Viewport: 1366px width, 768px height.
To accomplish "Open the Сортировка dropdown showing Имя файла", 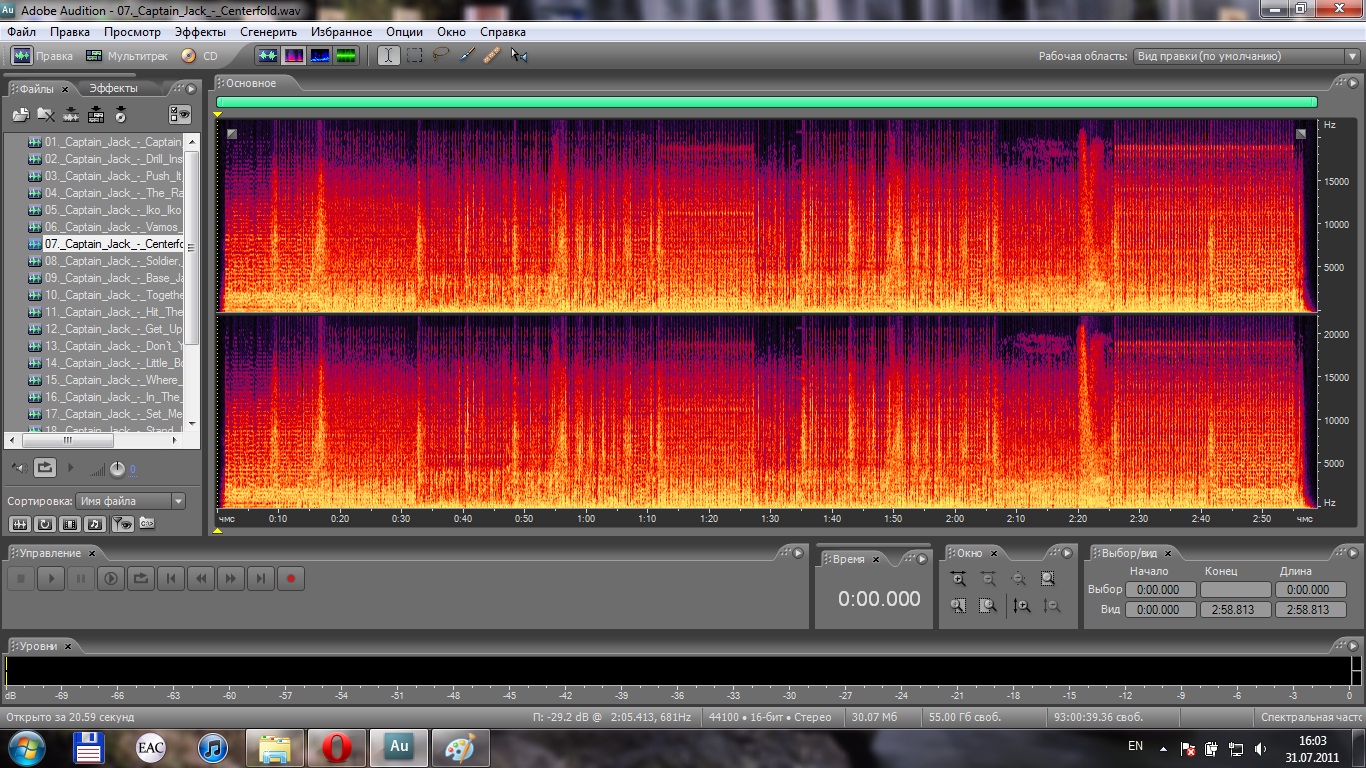I will coord(130,501).
